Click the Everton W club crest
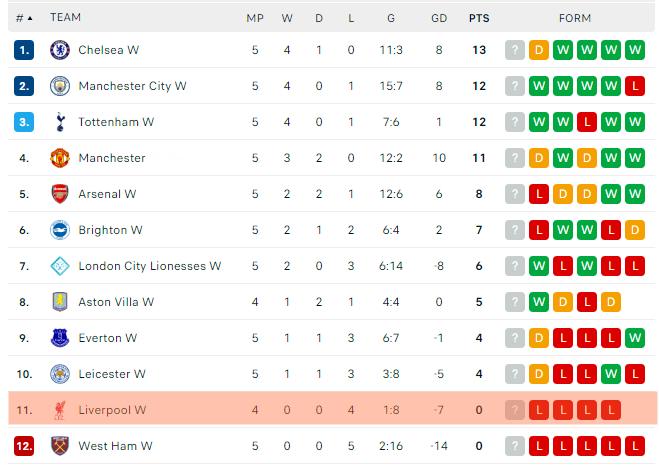 [60, 338]
